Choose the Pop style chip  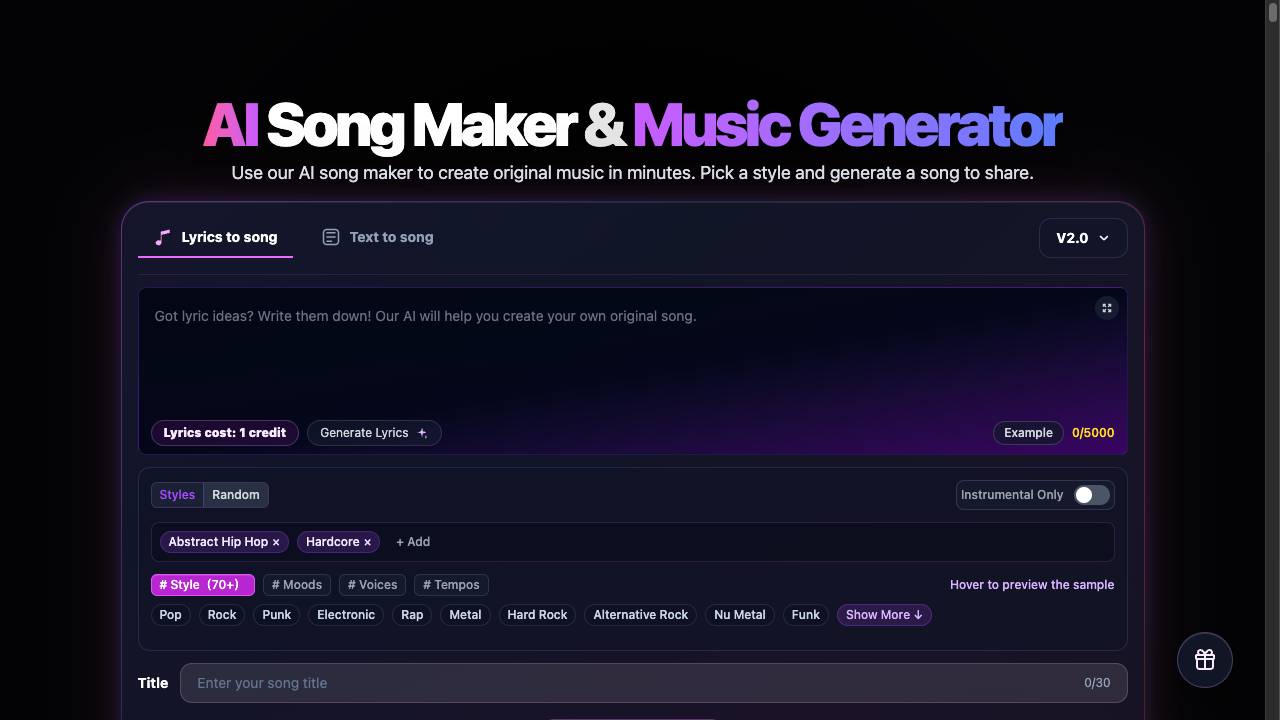point(171,615)
